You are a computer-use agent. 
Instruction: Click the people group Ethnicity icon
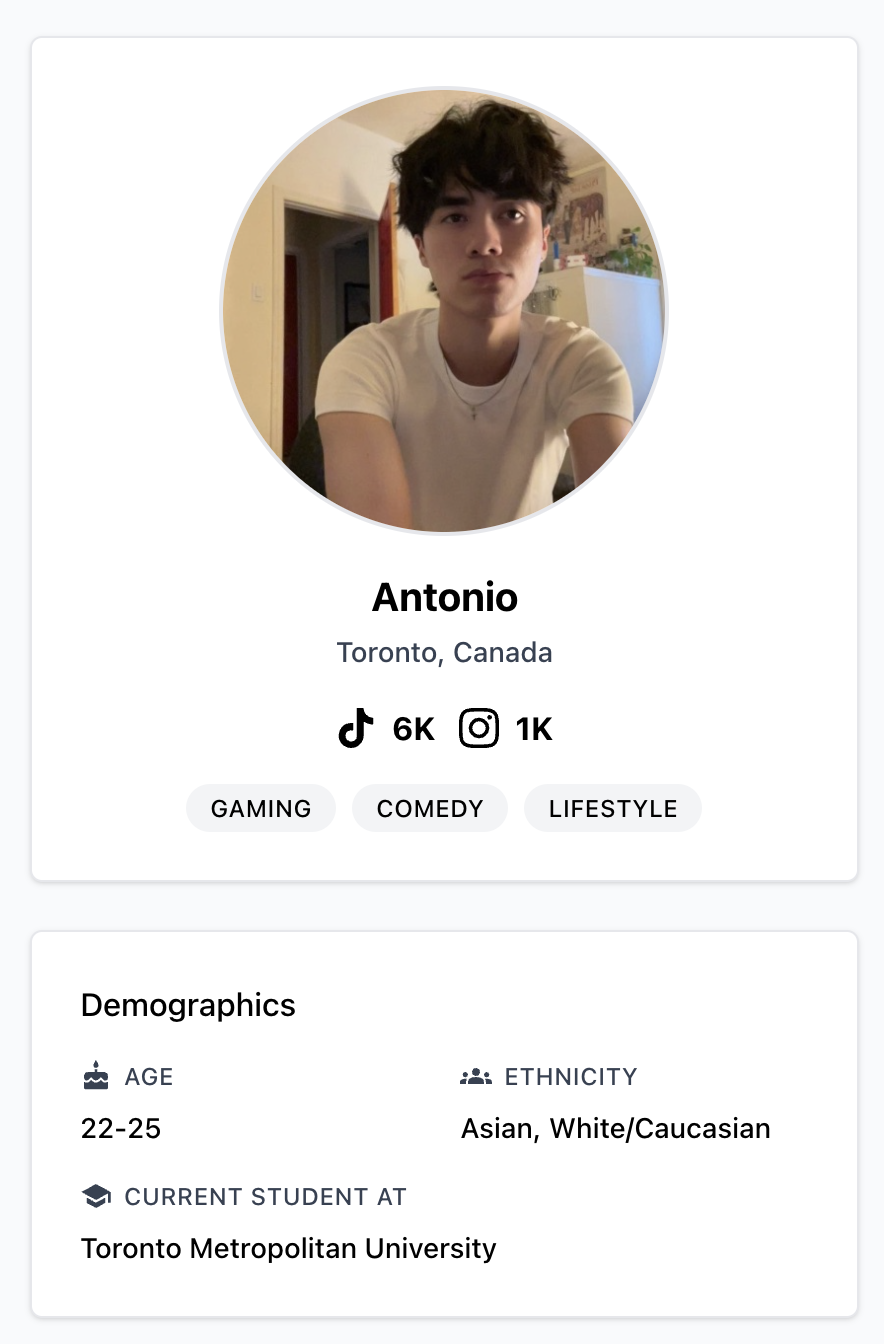tap(476, 1077)
